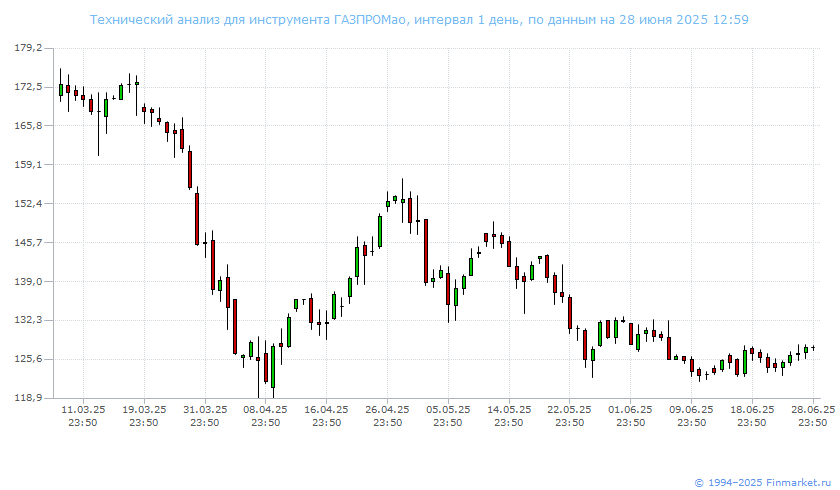The height and width of the screenshot is (490, 840).
Task: Select the 172,5 price axis label
Action: pyautogui.click(x=28, y=87)
